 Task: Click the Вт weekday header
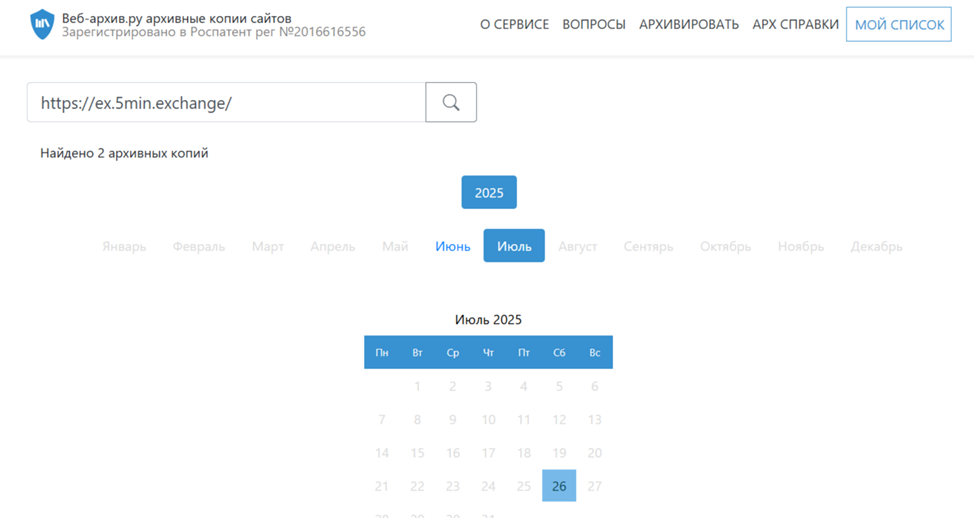tap(417, 352)
